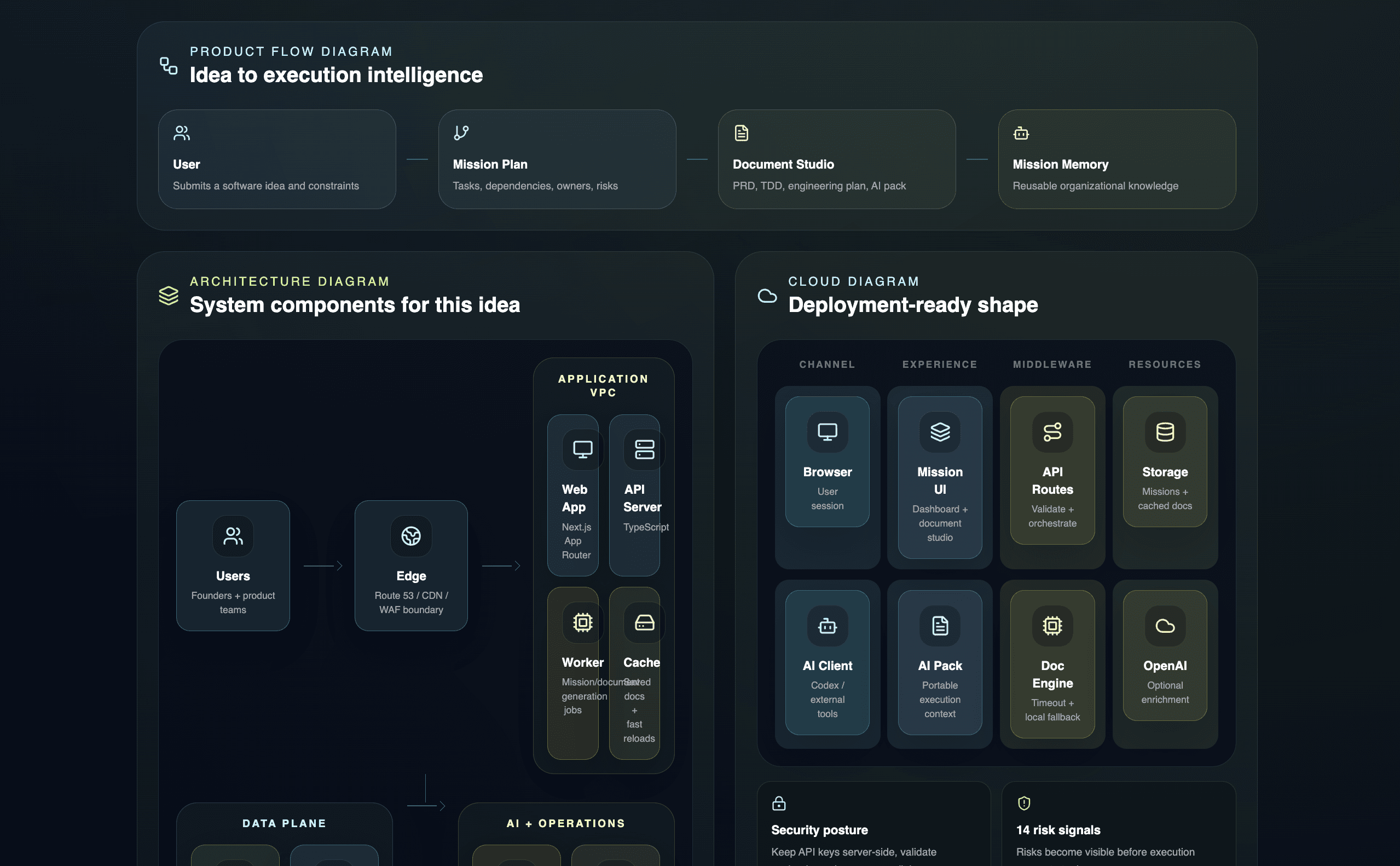Click the API Routes route icon
1400x866 pixels.
(x=1052, y=432)
